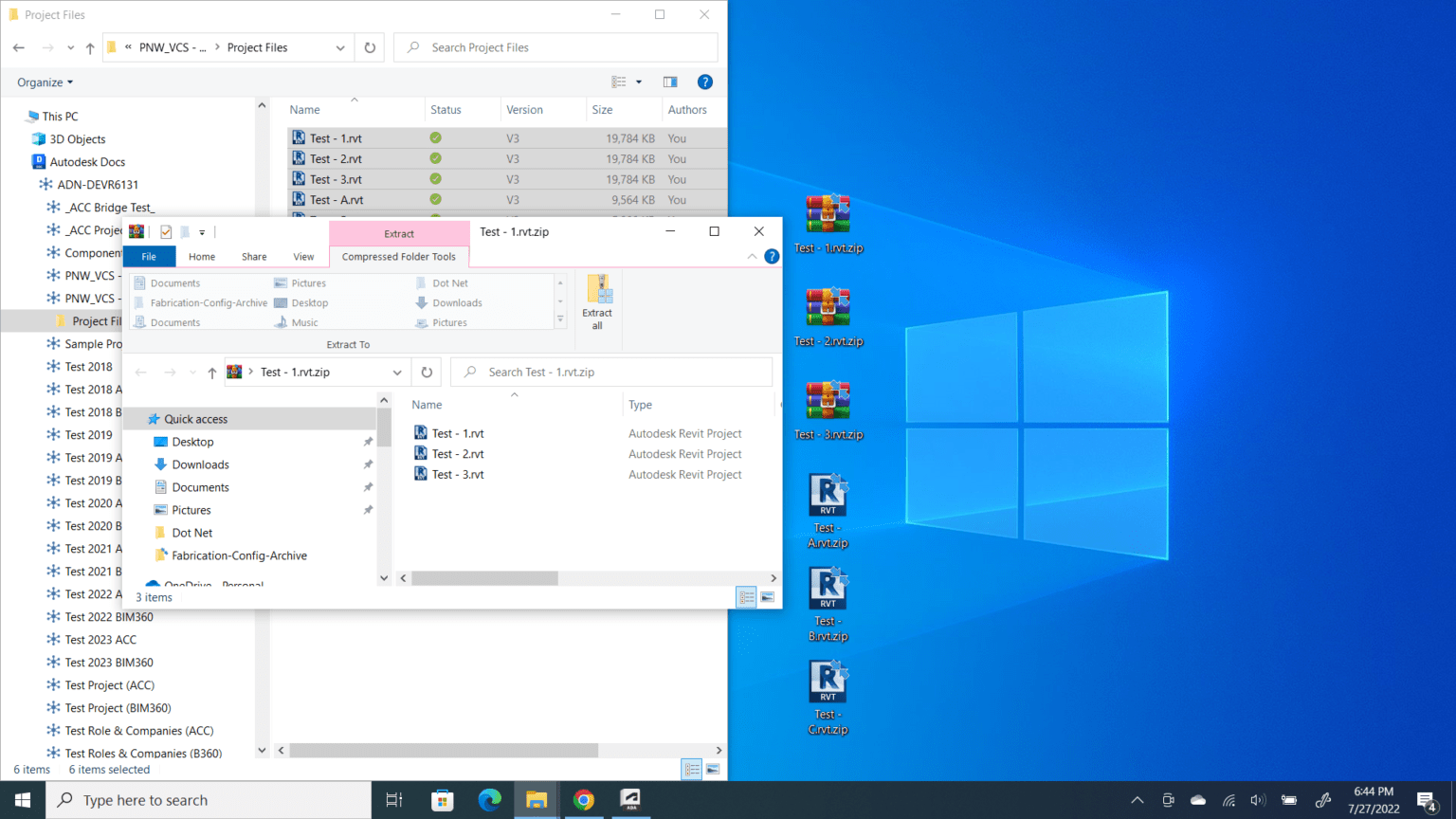The width and height of the screenshot is (1456, 819).
Task: Click the Extract all icon in the ribbon
Action: [x=597, y=300]
